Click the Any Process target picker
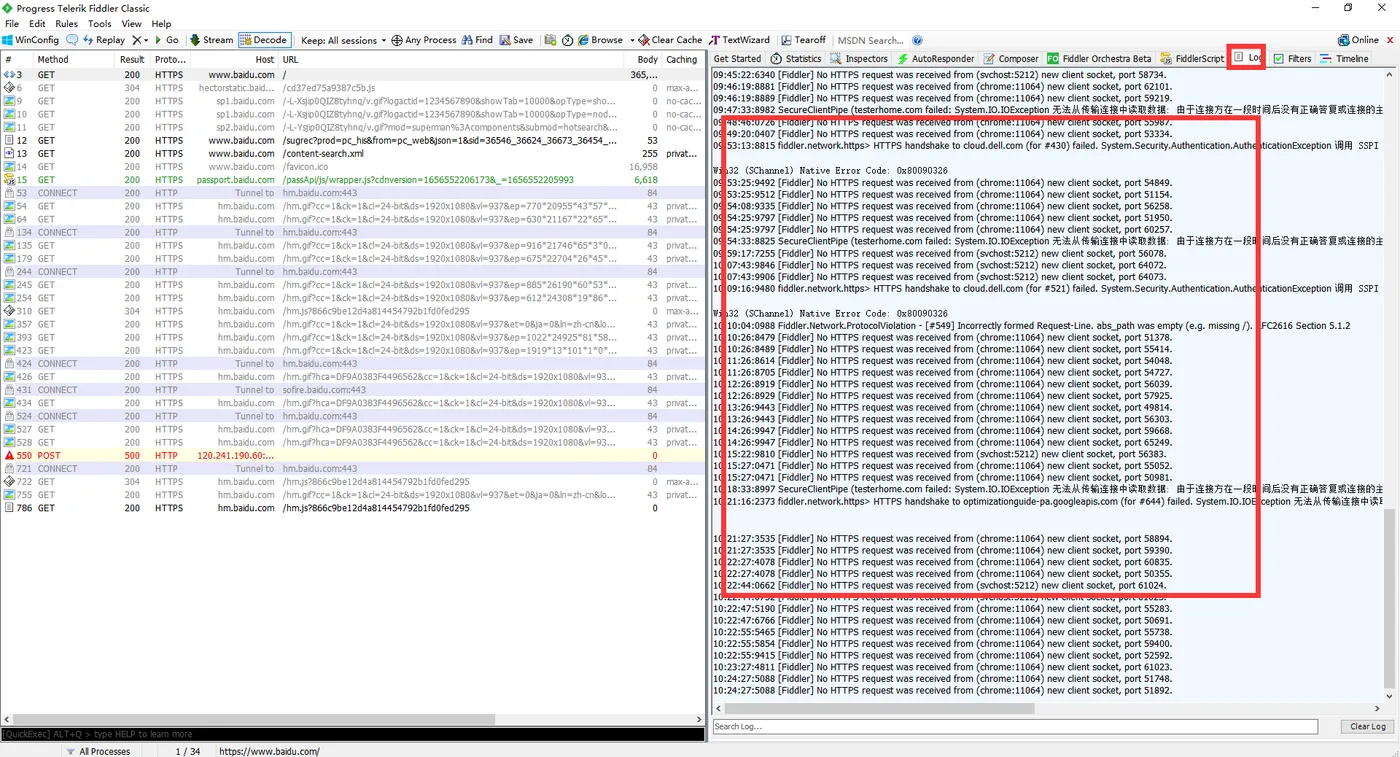Viewport: 1400px width, 757px height. coord(424,40)
